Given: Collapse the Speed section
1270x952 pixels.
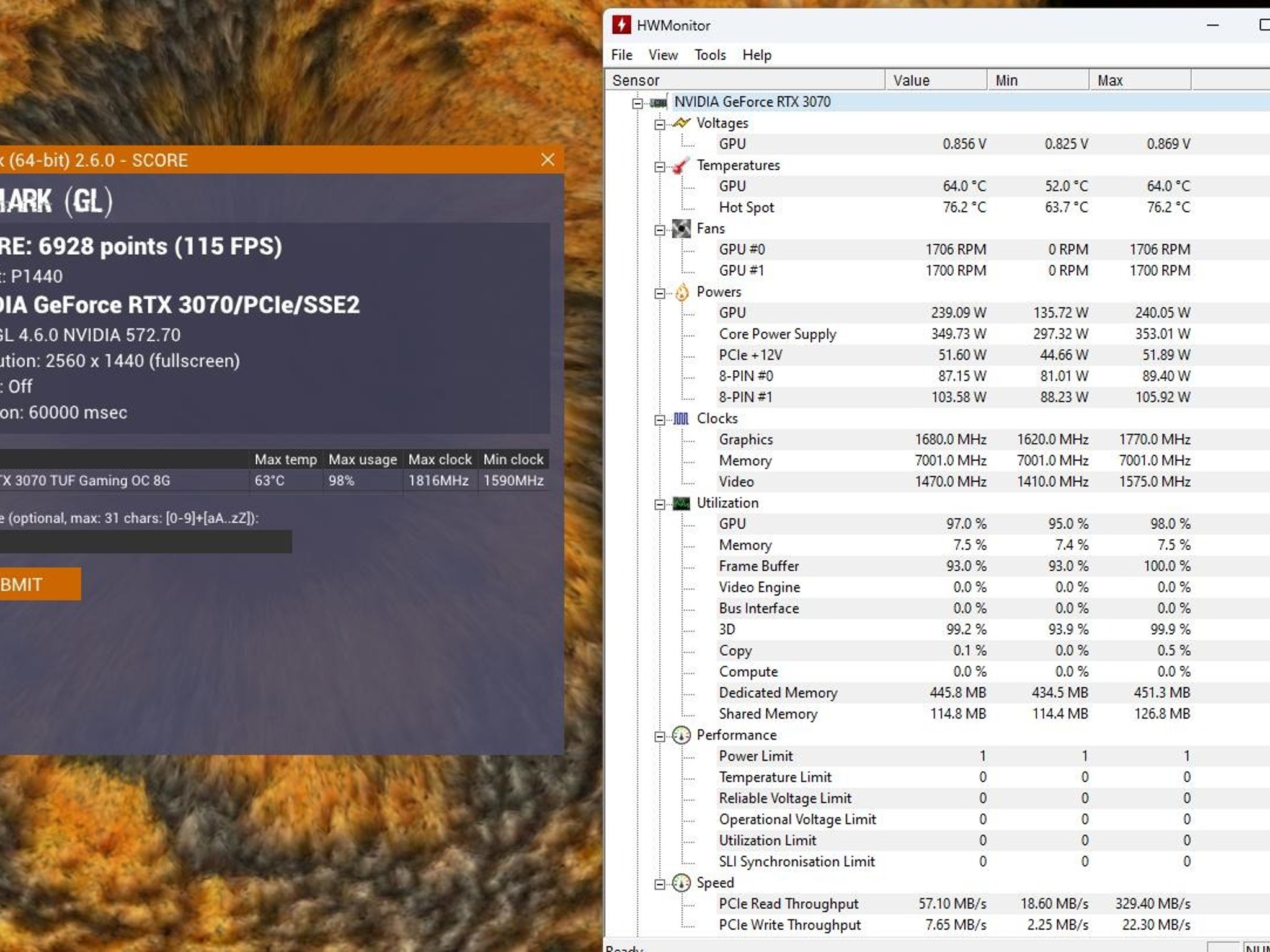Looking at the screenshot, I should tap(660, 884).
